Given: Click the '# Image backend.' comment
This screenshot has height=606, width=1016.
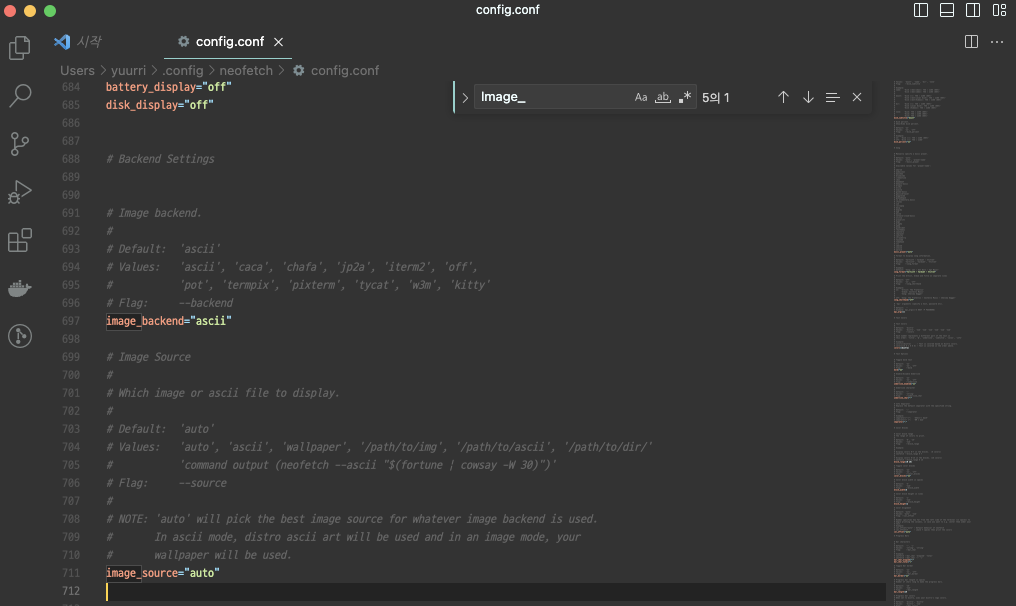Looking at the screenshot, I should tap(154, 213).
